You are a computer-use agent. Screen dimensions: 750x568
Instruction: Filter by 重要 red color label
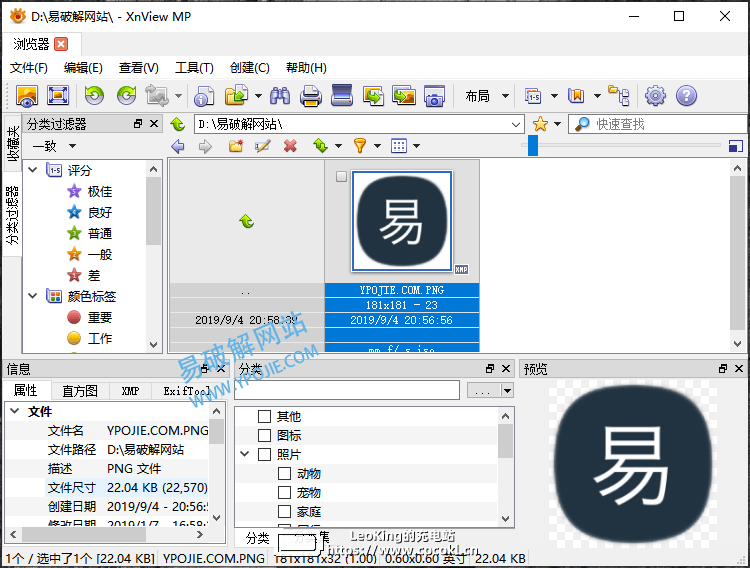(89, 317)
